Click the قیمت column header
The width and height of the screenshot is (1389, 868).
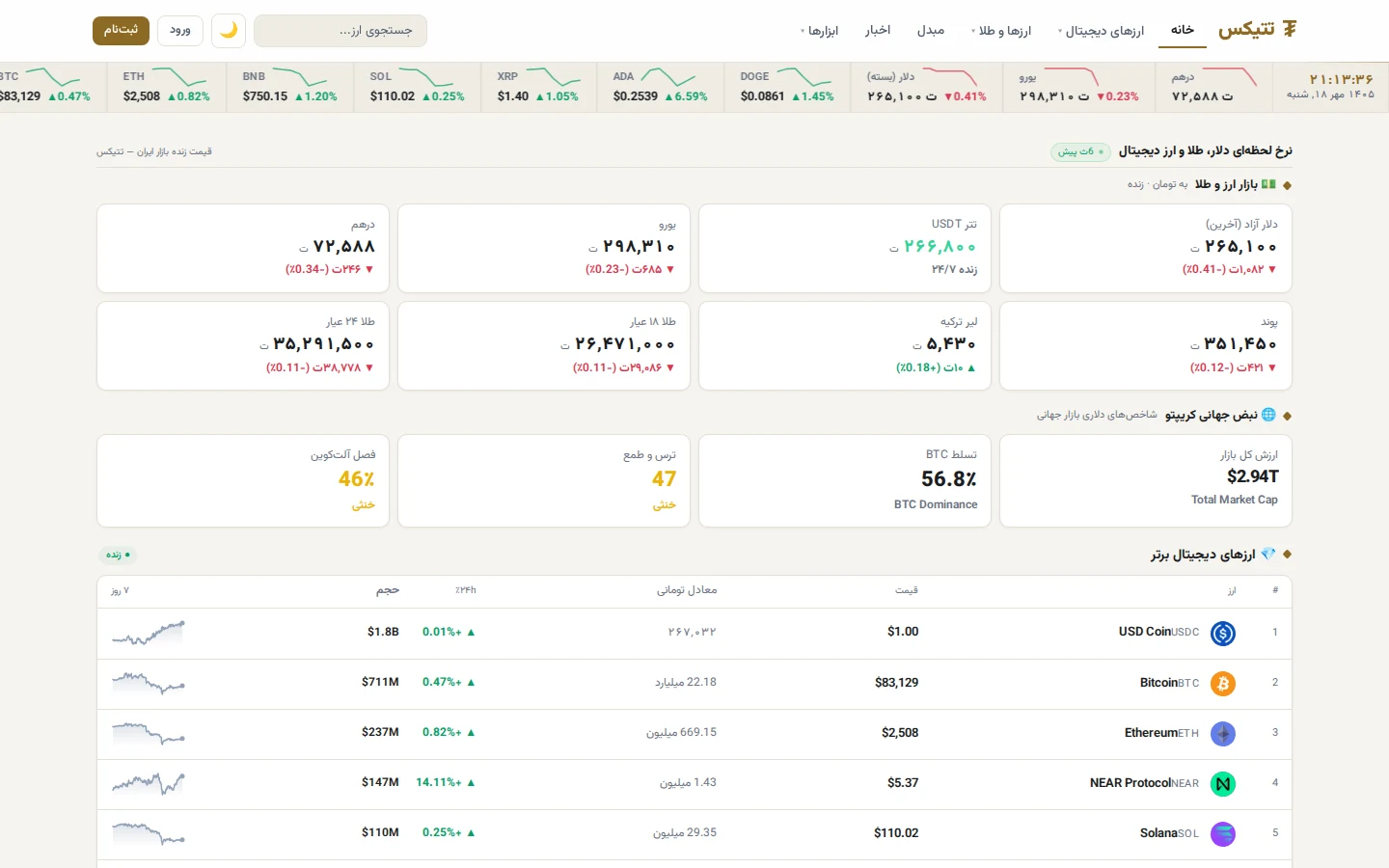(x=907, y=590)
